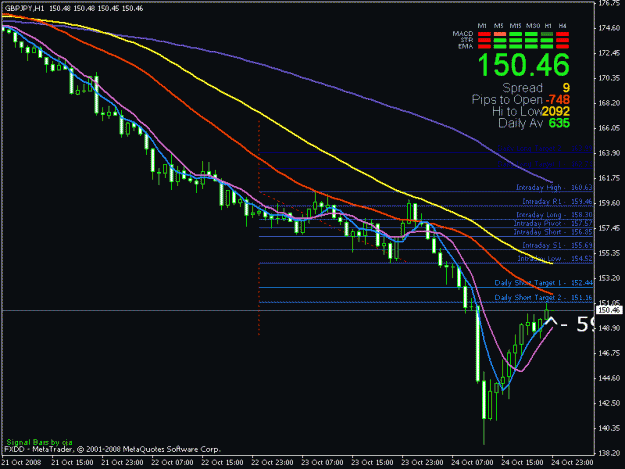This screenshot has width=625, height=469.
Task: Click the Intraday Pivot 157.57 label
Action: (553, 224)
